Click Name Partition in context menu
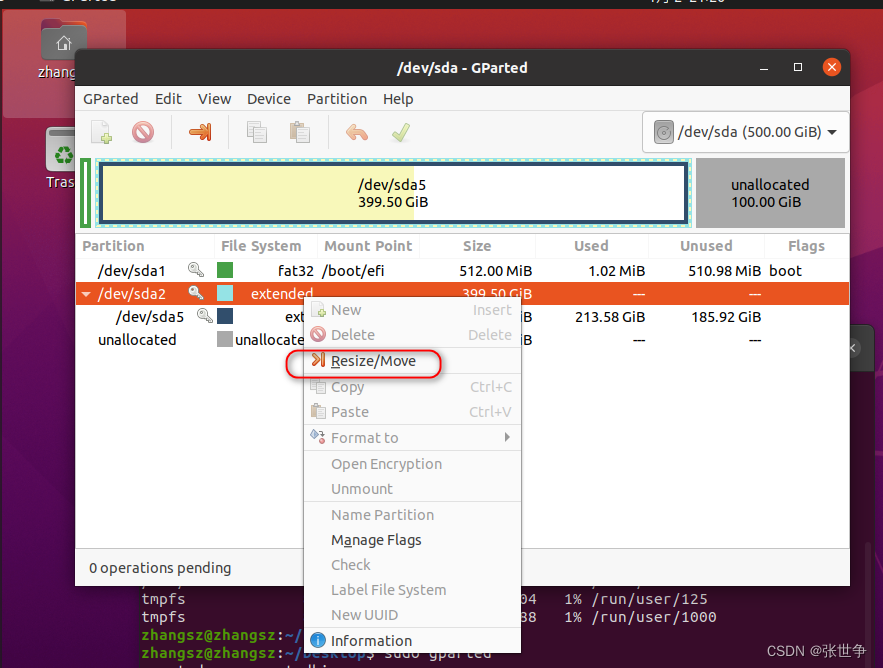This screenshot has width=883, height=668. 412,515
